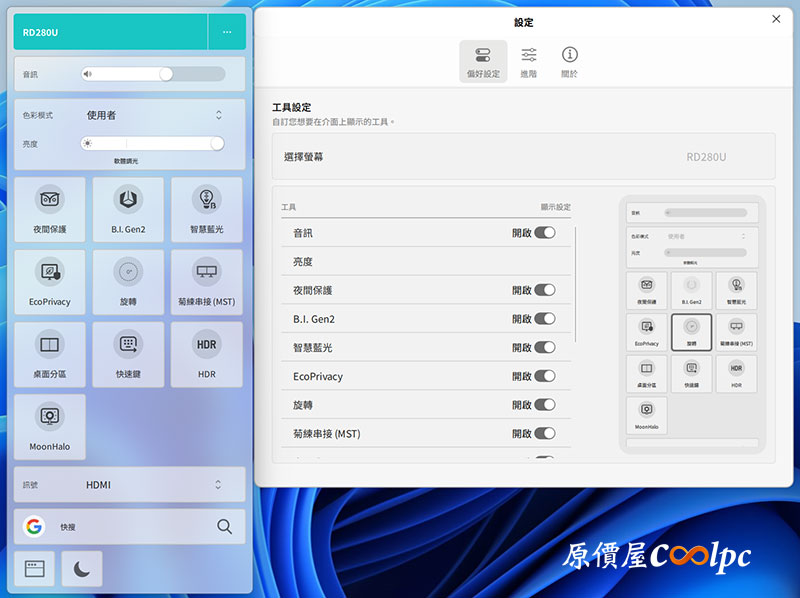This screenshot has width=800, height=598.
Task: Select the 智慧藍光 smart blue light tile
Action: pos(207,210)
